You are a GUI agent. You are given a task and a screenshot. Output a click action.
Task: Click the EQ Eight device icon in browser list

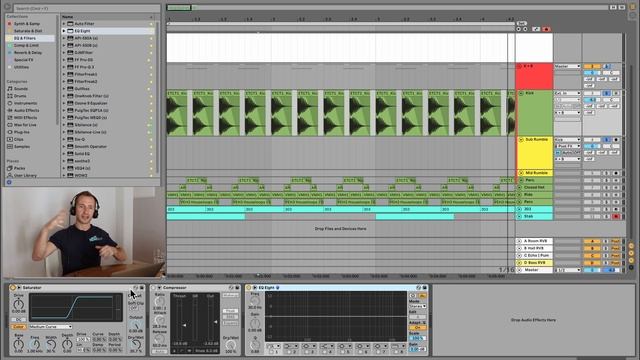(70, 31)
